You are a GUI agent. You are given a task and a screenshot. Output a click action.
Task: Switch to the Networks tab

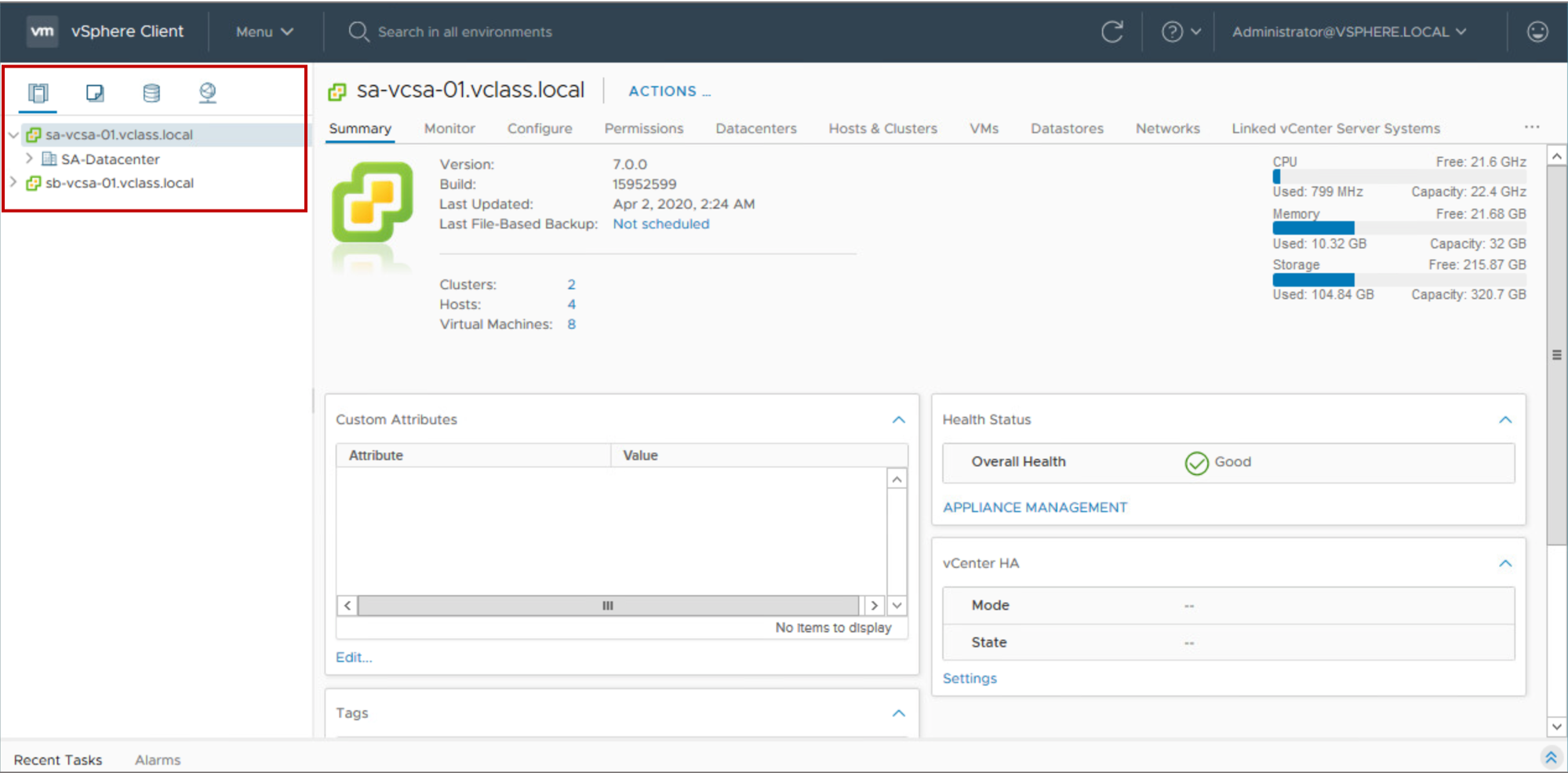(1167, 129)
